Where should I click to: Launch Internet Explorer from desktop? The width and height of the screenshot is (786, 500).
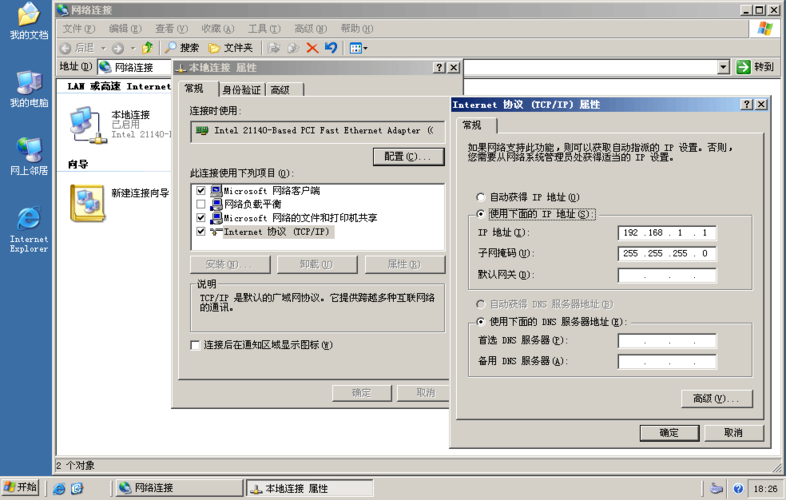point(28,220)
